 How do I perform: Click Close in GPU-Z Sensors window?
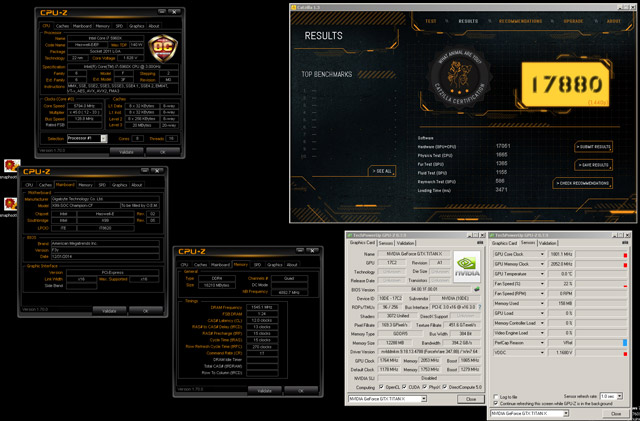[616, 414]
